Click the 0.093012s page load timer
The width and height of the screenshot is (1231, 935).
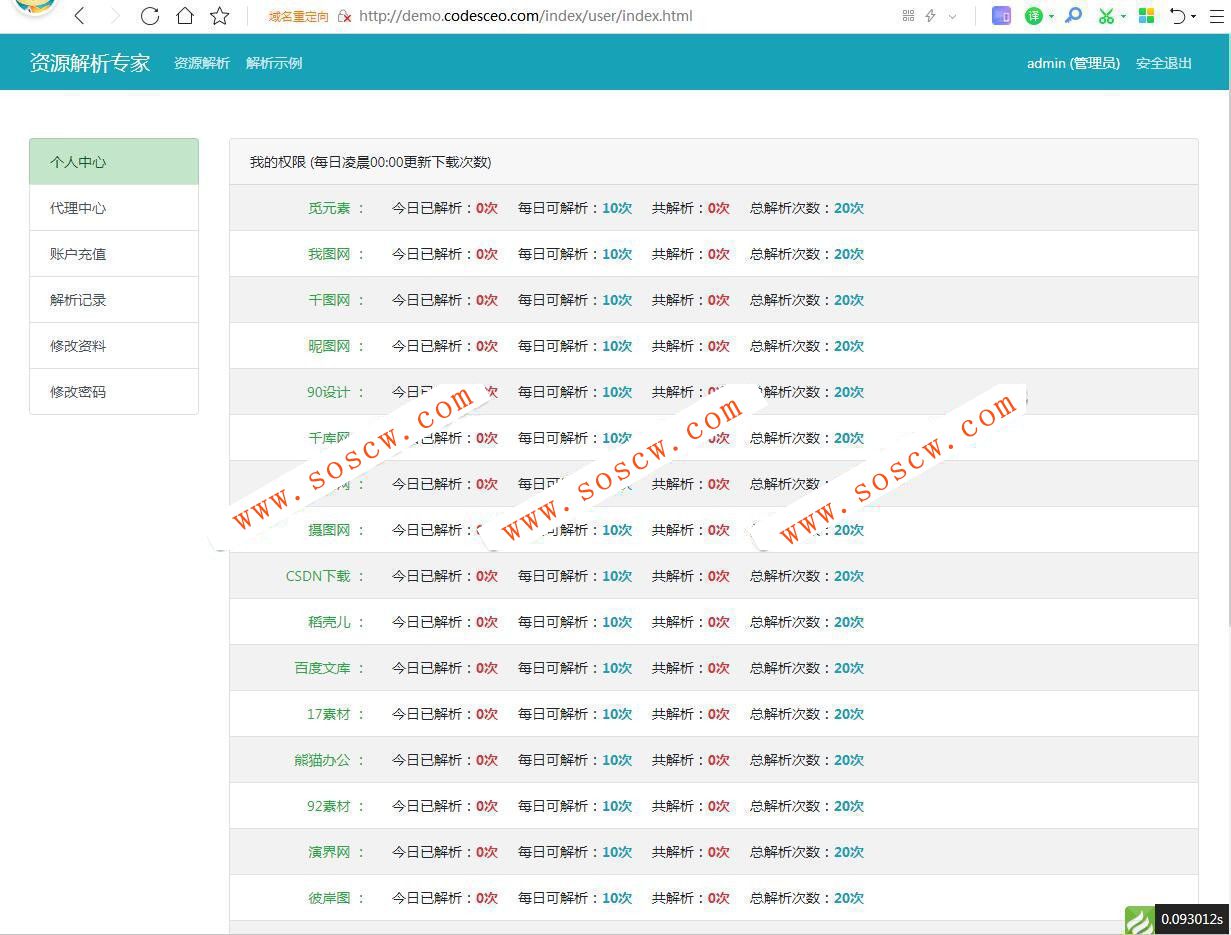pyautogui.click(x=1192, y=919)
